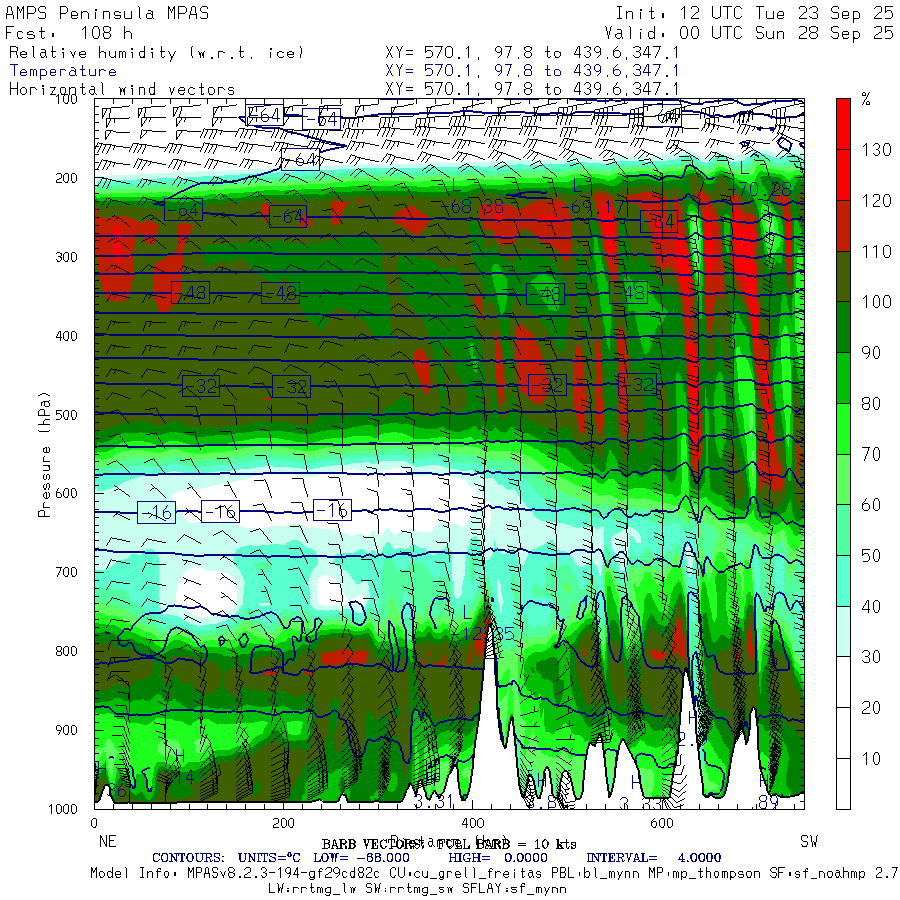The width and height of the screenshot is (900, 900).
Task: Click the rotated 'Pressure (hPa)' axis title
Action: [x=44, y=455]
